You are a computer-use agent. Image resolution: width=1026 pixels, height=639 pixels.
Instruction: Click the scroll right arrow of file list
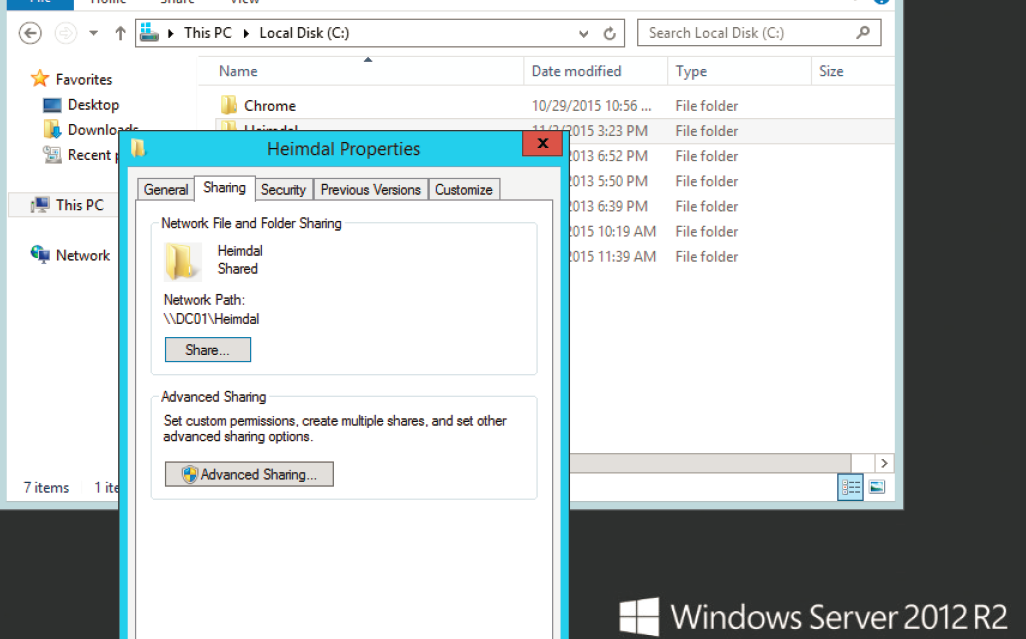point(884,462)
